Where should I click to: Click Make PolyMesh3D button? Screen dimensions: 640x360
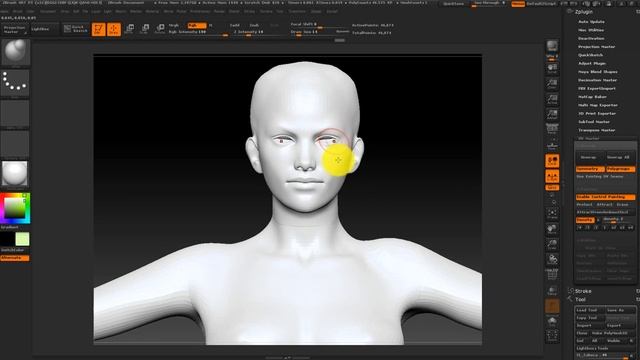(x=612, y=333)
